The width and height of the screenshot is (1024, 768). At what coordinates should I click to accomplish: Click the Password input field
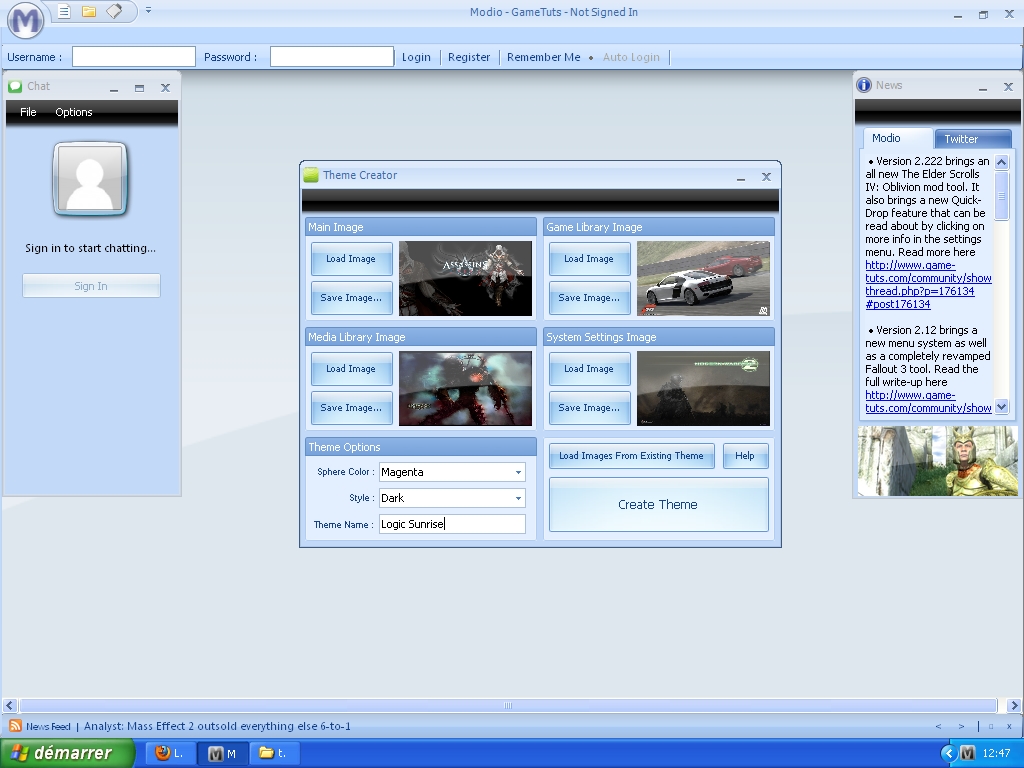pos(332,57)
